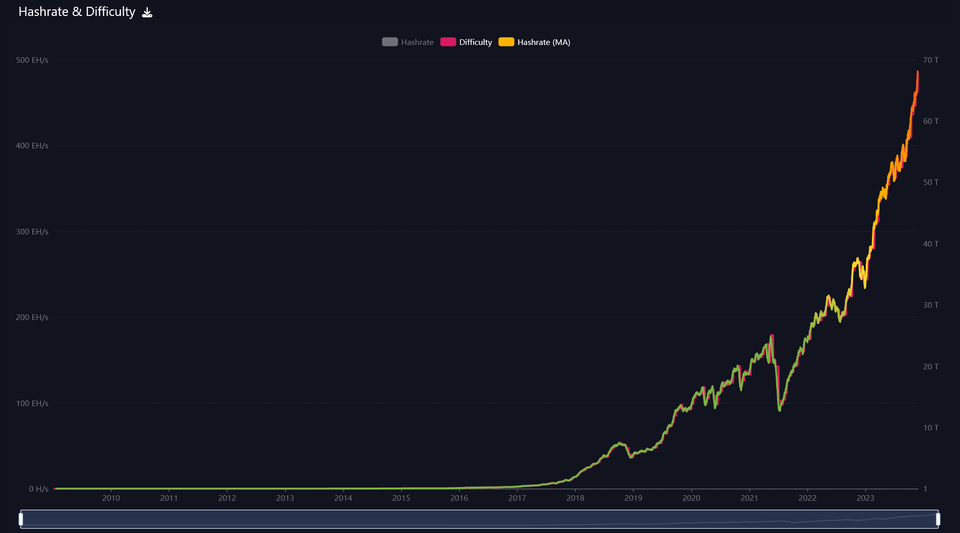Click the 2021 label on the time axis
960x533 pixels.
(749, 498)
